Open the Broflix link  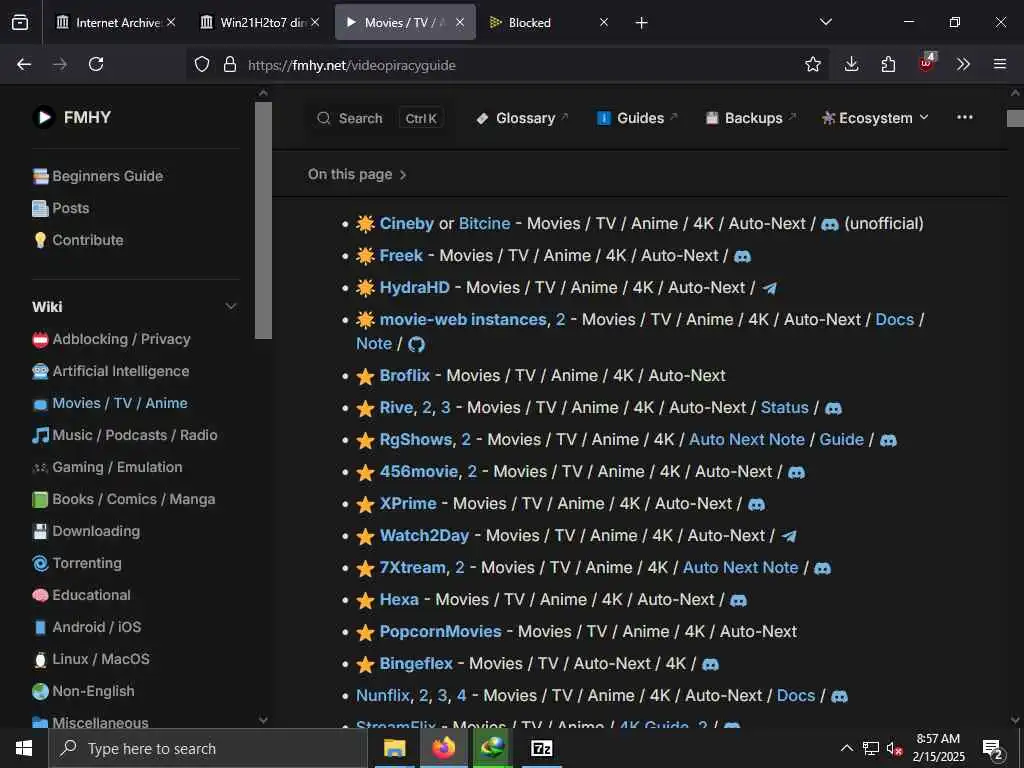(405, 376)
